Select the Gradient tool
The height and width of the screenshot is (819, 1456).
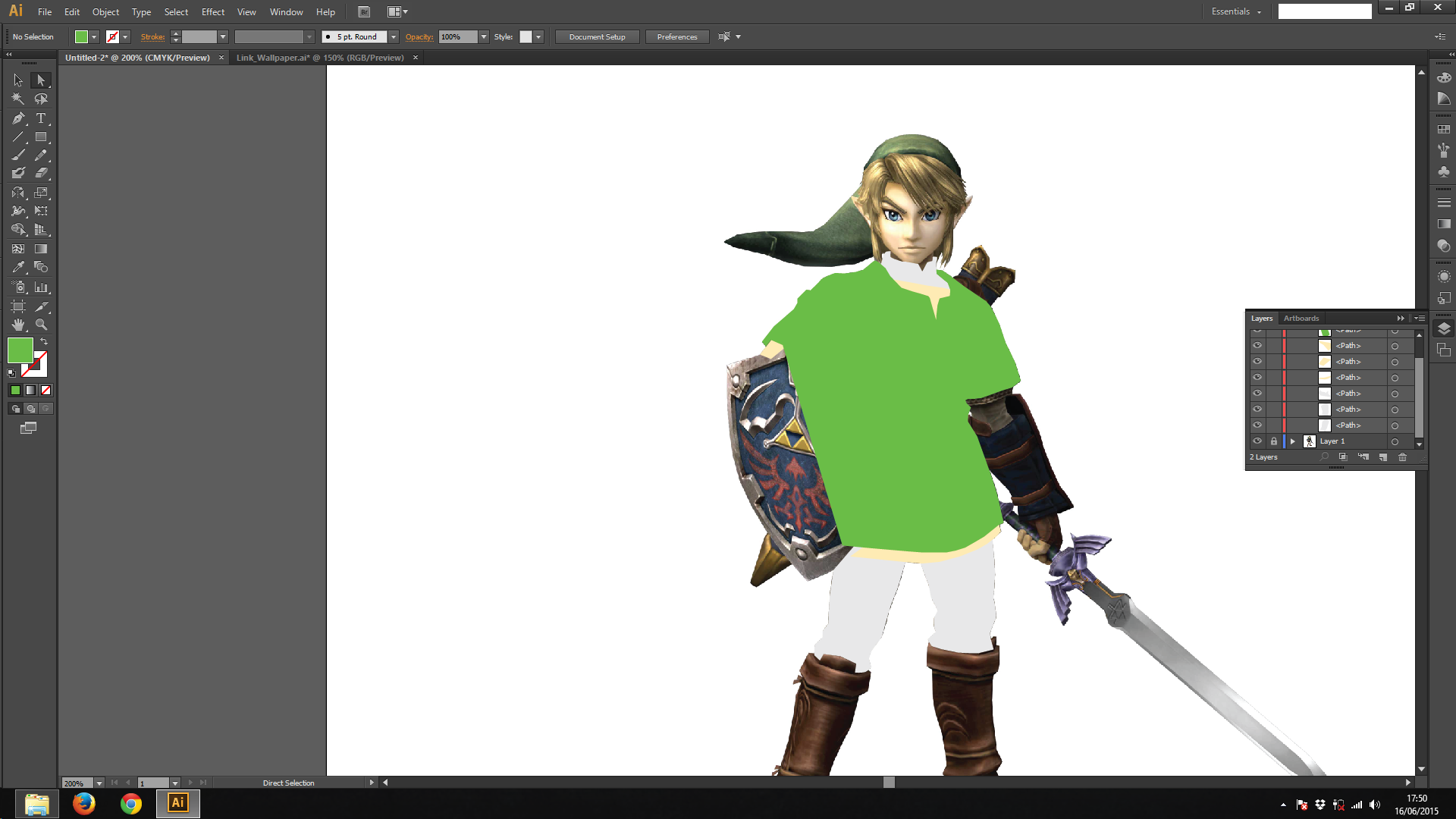[41, 249]
